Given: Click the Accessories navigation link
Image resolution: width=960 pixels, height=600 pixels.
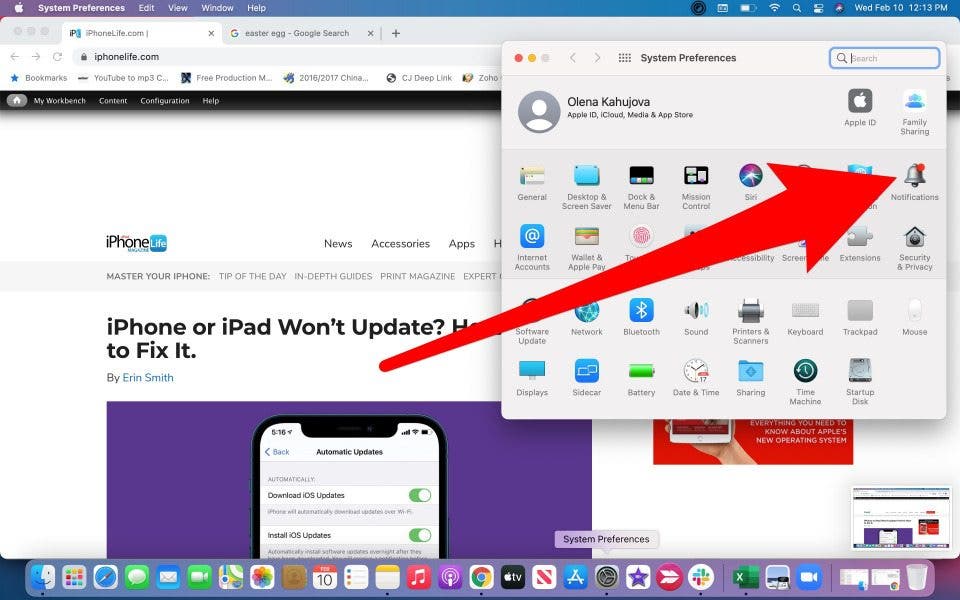Looking at the screenshot, I should [x=400, y=243].
